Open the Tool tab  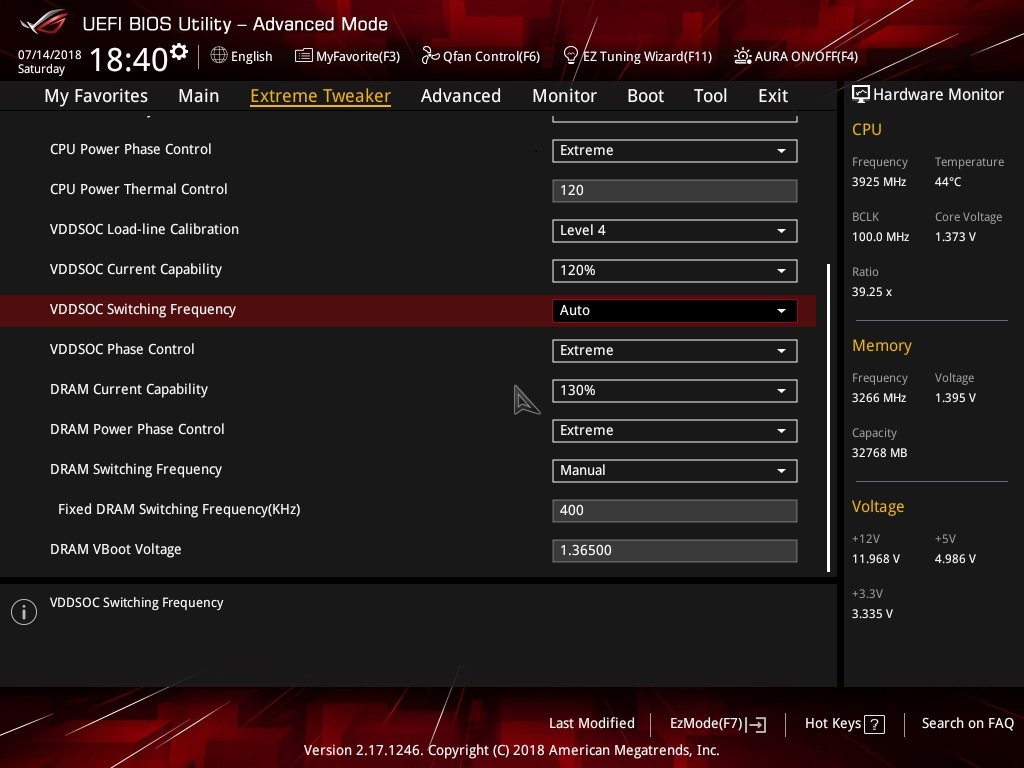pos(711,96)
